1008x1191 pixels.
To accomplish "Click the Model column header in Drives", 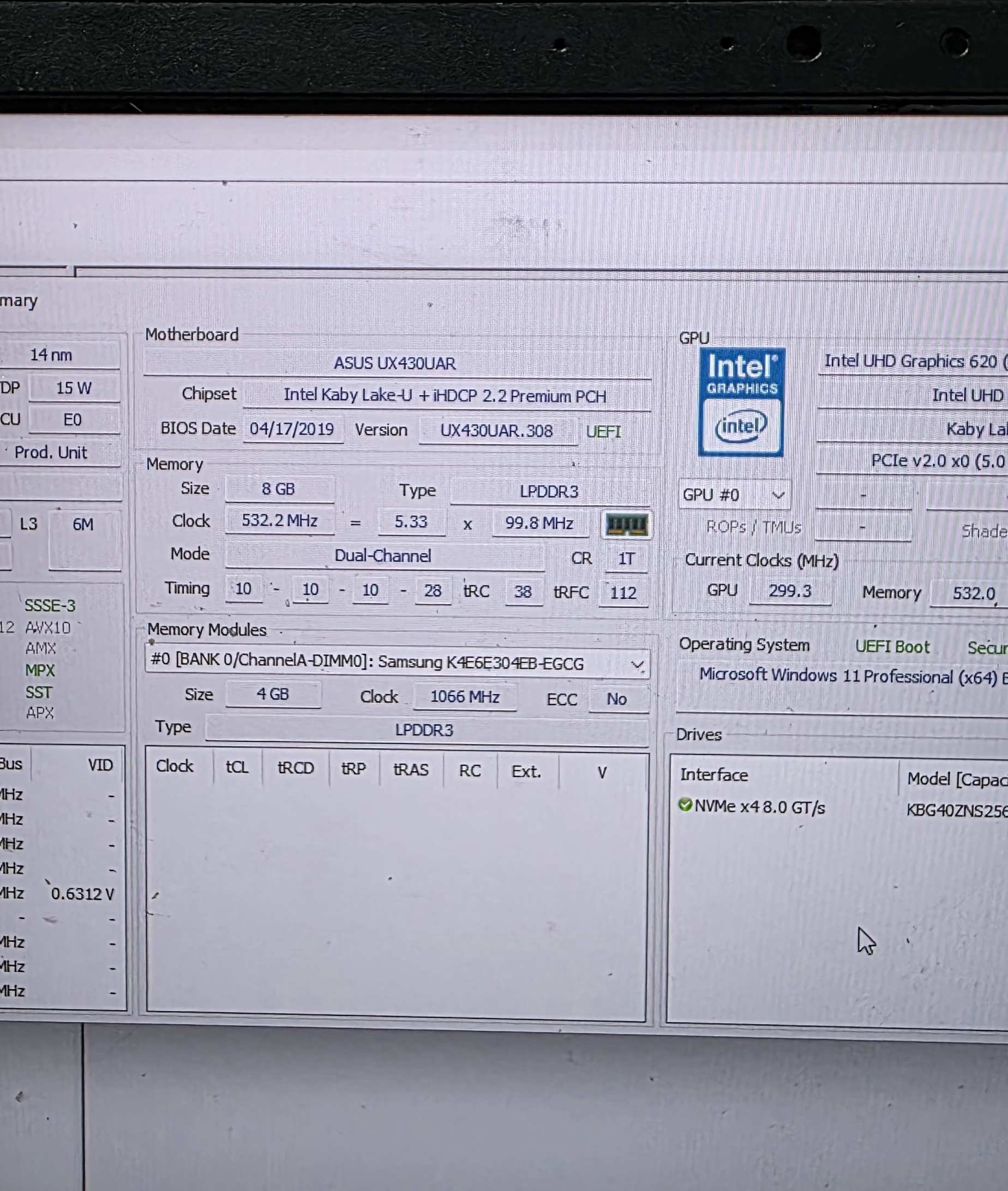I will [x=957, y=779].
